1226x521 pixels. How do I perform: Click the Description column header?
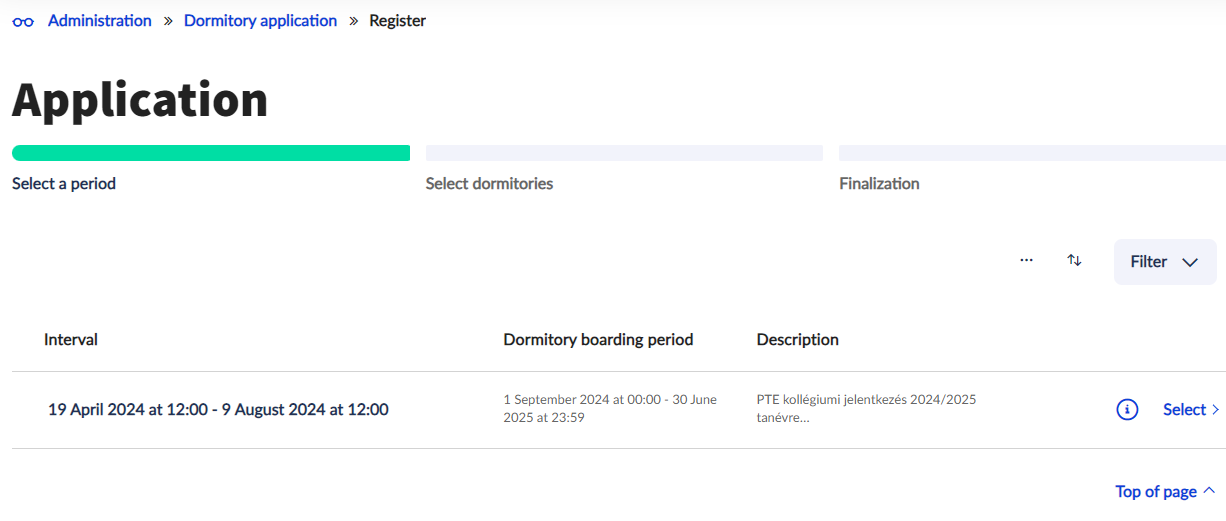click(797, 340)
